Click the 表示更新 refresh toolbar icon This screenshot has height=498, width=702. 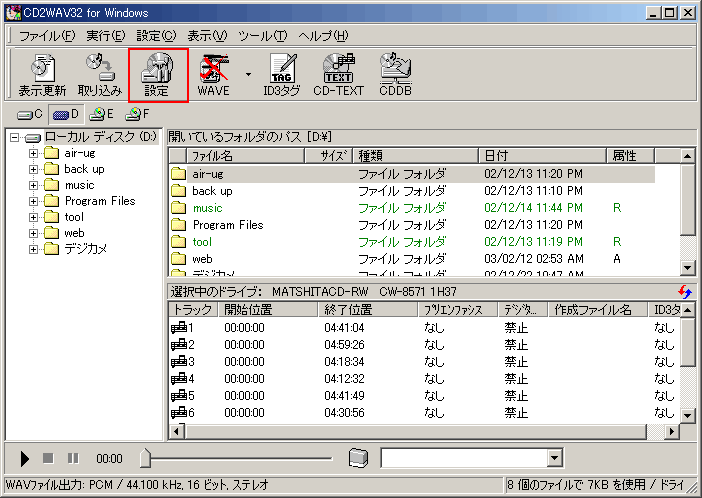click(x=43, y=74)
